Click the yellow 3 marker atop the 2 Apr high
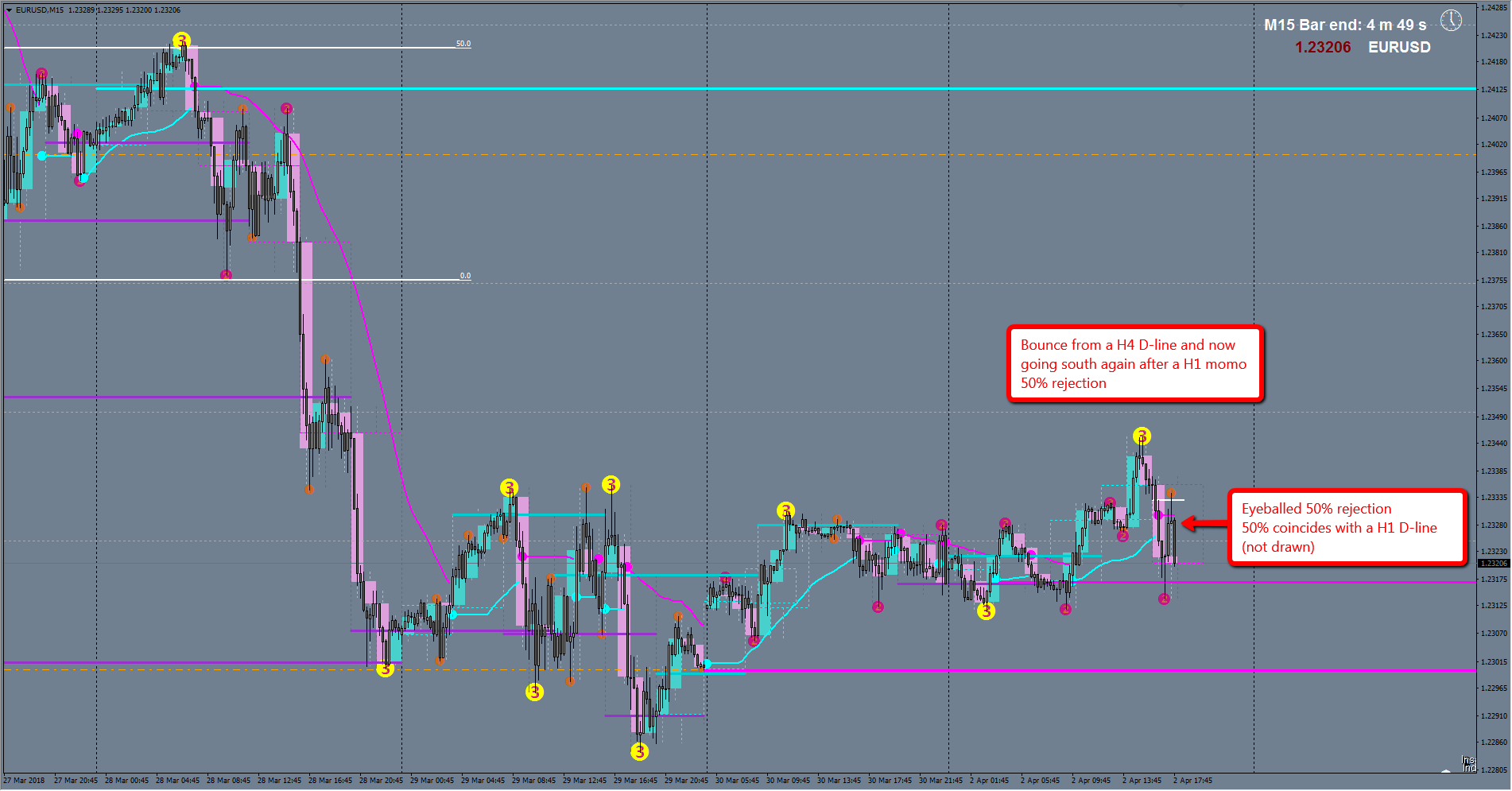1512x791 pixels. [1142, 436]
